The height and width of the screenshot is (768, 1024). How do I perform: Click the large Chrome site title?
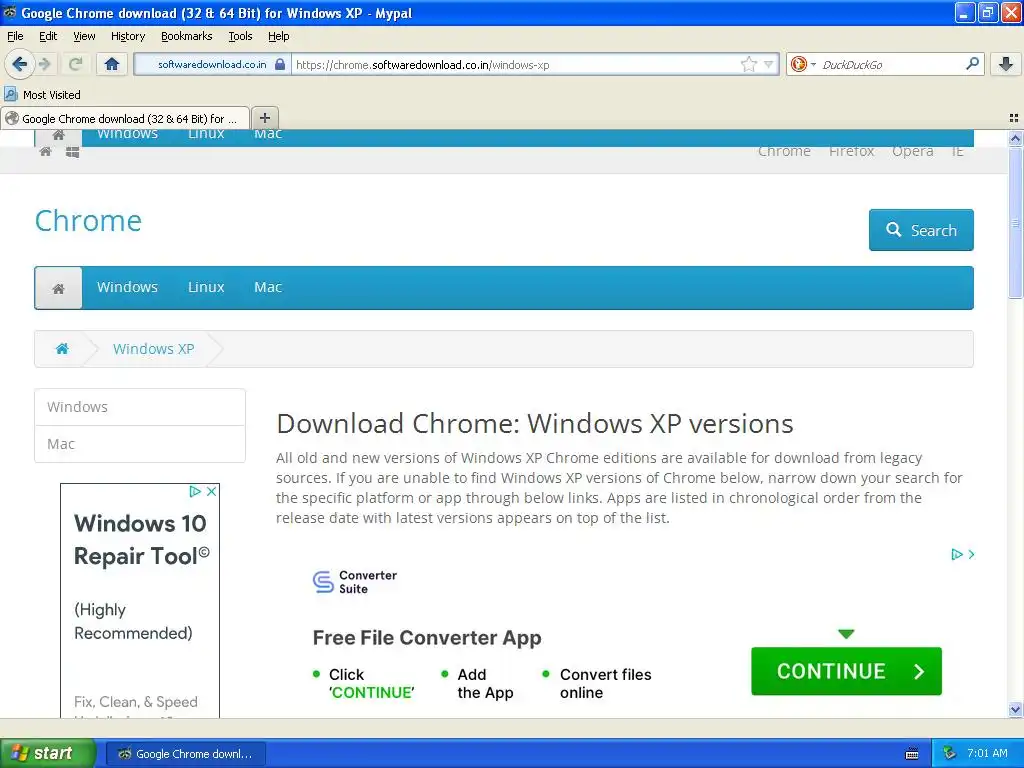[x=88, y=221]
